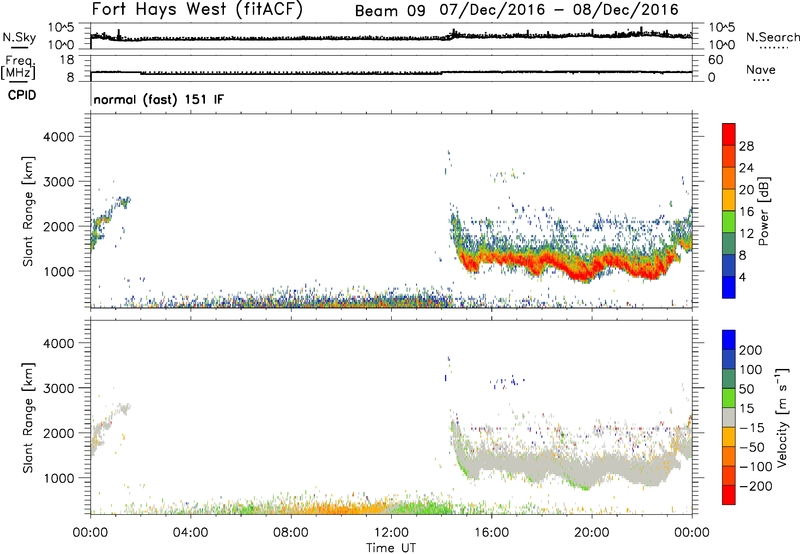
Task: Click the "Freq. [MHz]" axis label
Action: (x=19, y=68)
